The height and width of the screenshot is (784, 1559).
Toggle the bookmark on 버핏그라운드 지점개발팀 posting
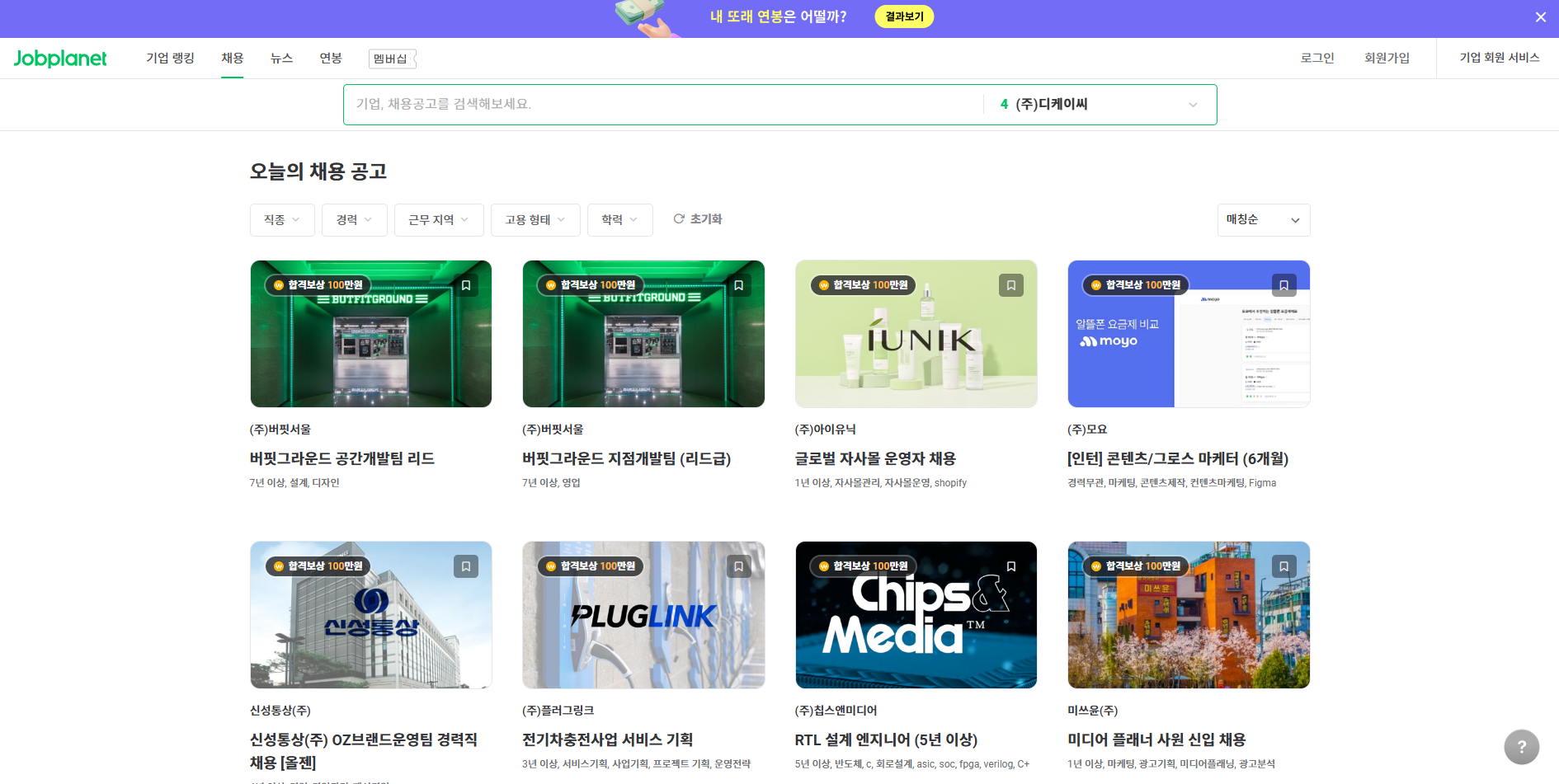pyautogui.click(x=738, y=284)
